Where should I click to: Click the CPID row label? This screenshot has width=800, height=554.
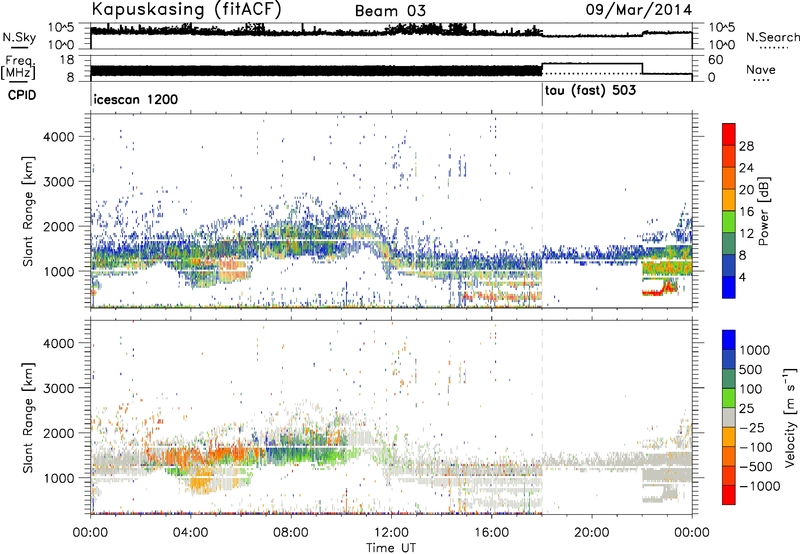tap(22, 95)
